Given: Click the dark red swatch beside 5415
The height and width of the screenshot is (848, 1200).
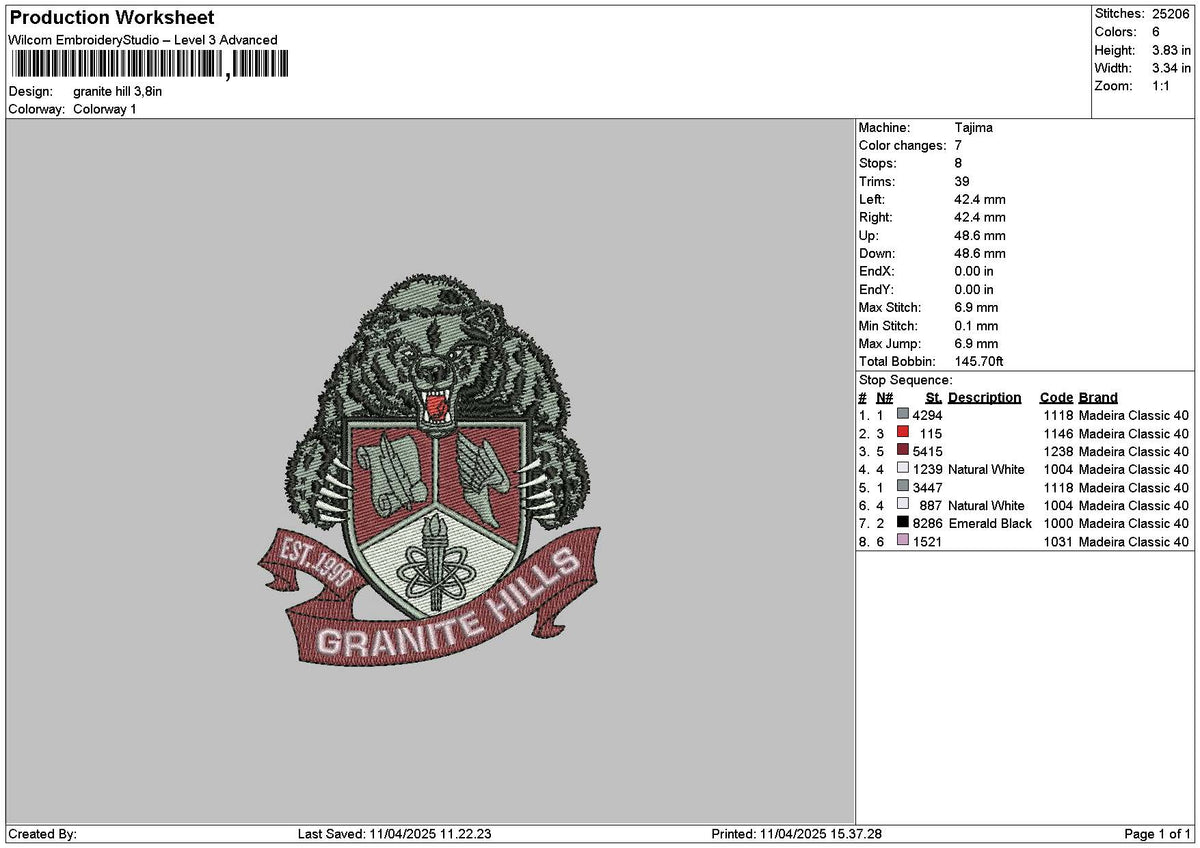Looking at the screenshot, I should point(903,451).
